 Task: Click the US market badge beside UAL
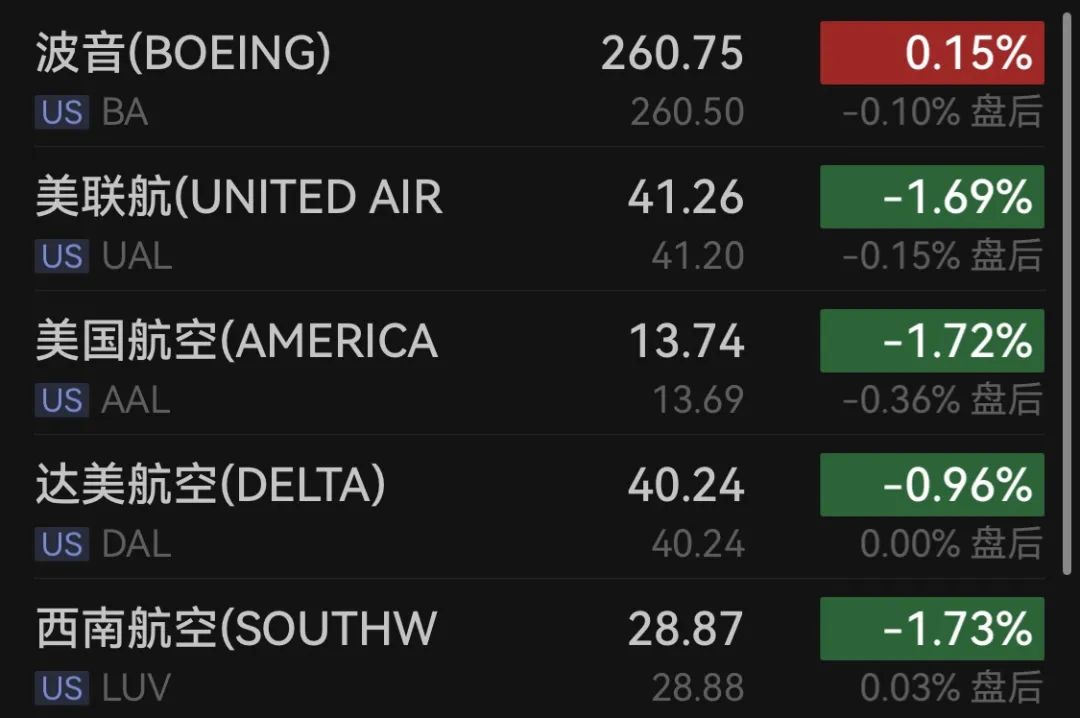(x=62, y=256)
